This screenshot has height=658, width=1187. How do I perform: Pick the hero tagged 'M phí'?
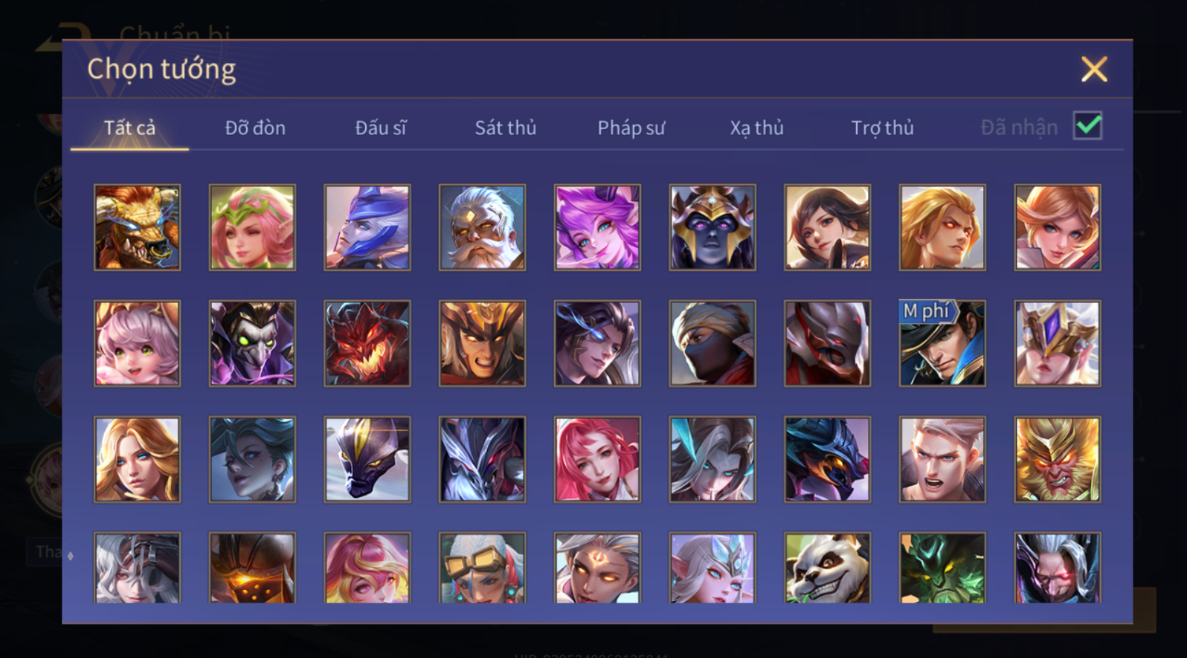click(x=942, y=343)
